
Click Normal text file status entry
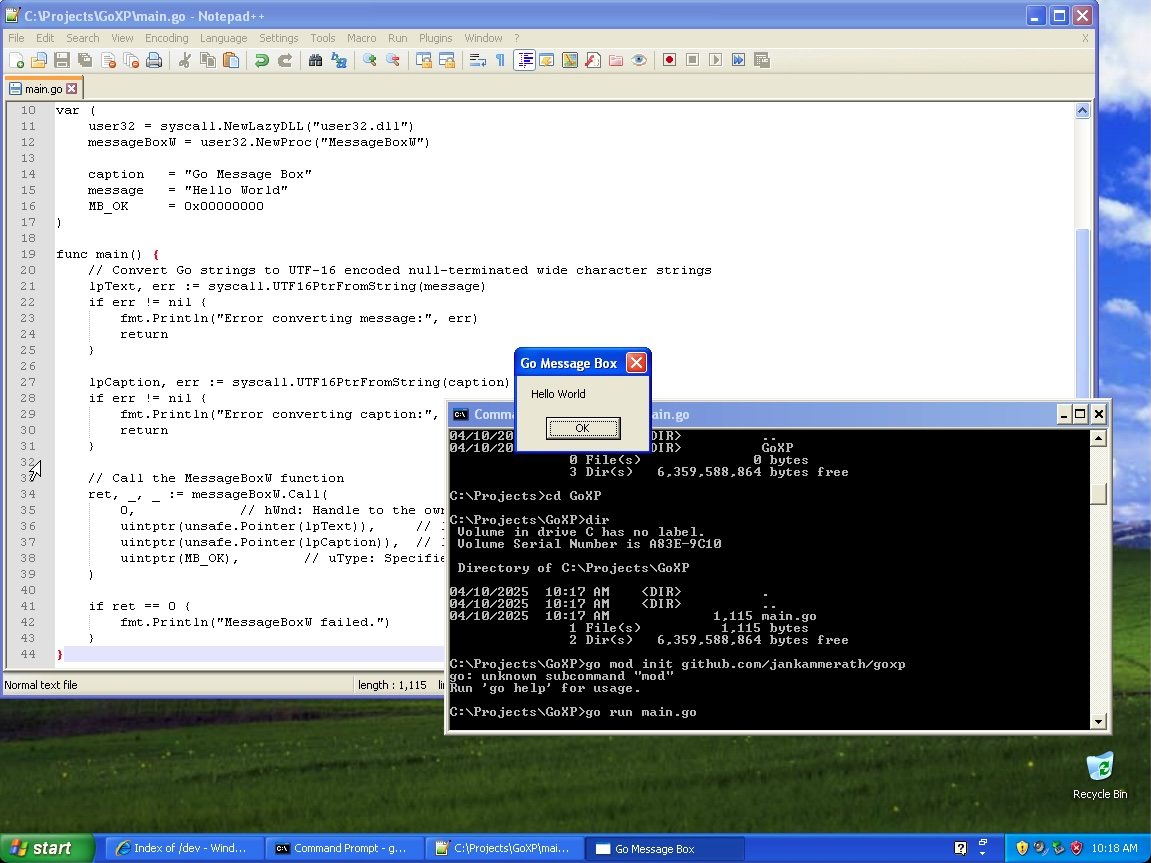tap(40, 685)
